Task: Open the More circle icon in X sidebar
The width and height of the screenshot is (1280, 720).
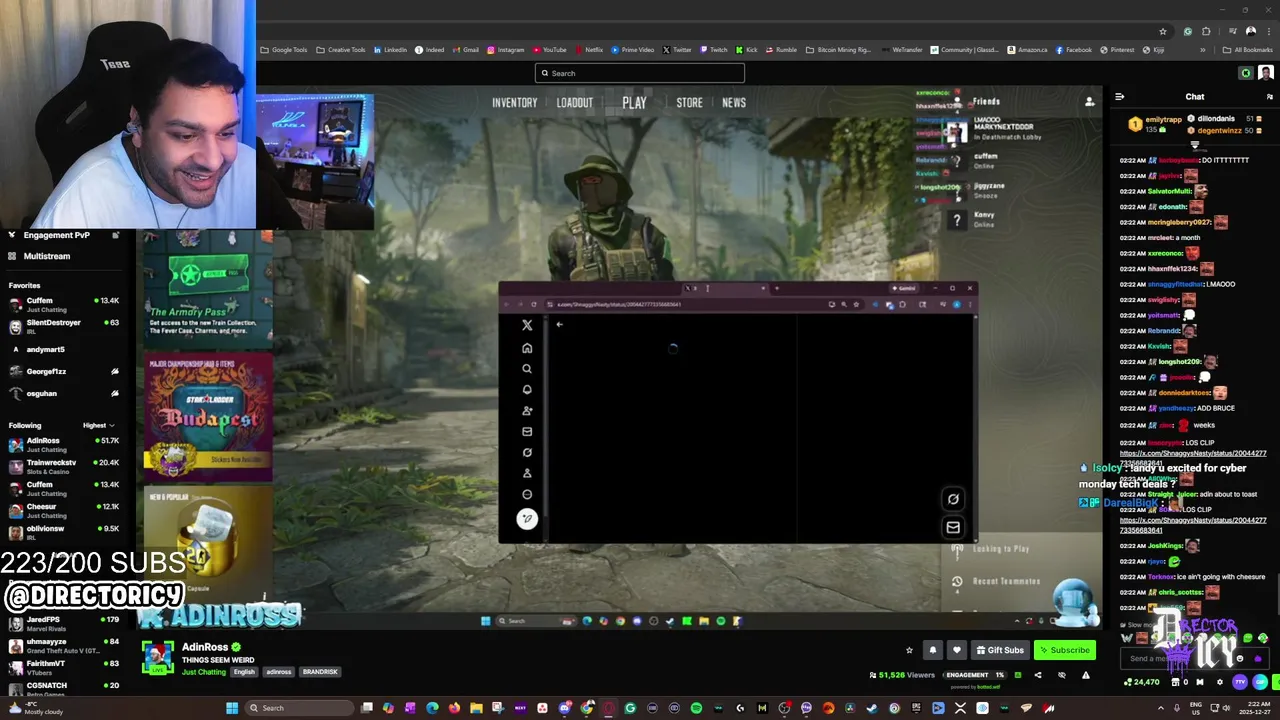Action: coord(527,494)
